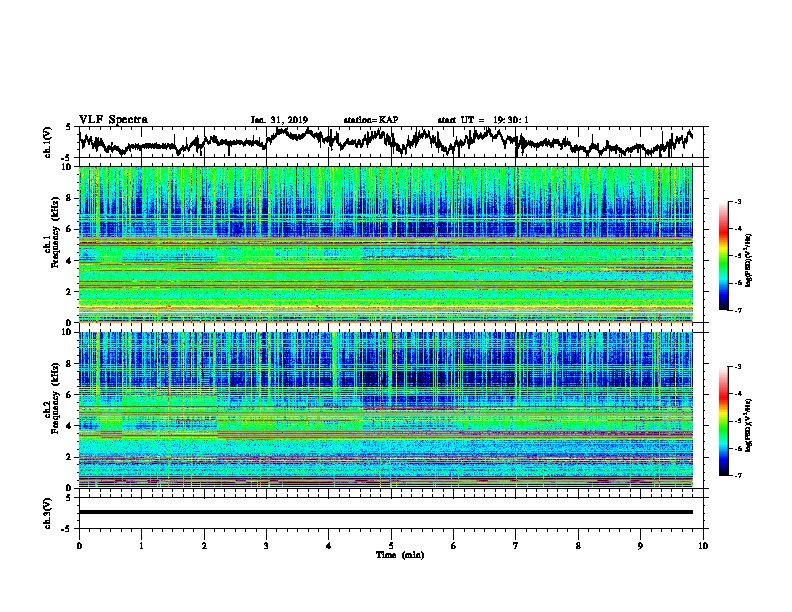Click the ch.2 spectrogram panel
The image size is (792, 612).
pos(386,410)
